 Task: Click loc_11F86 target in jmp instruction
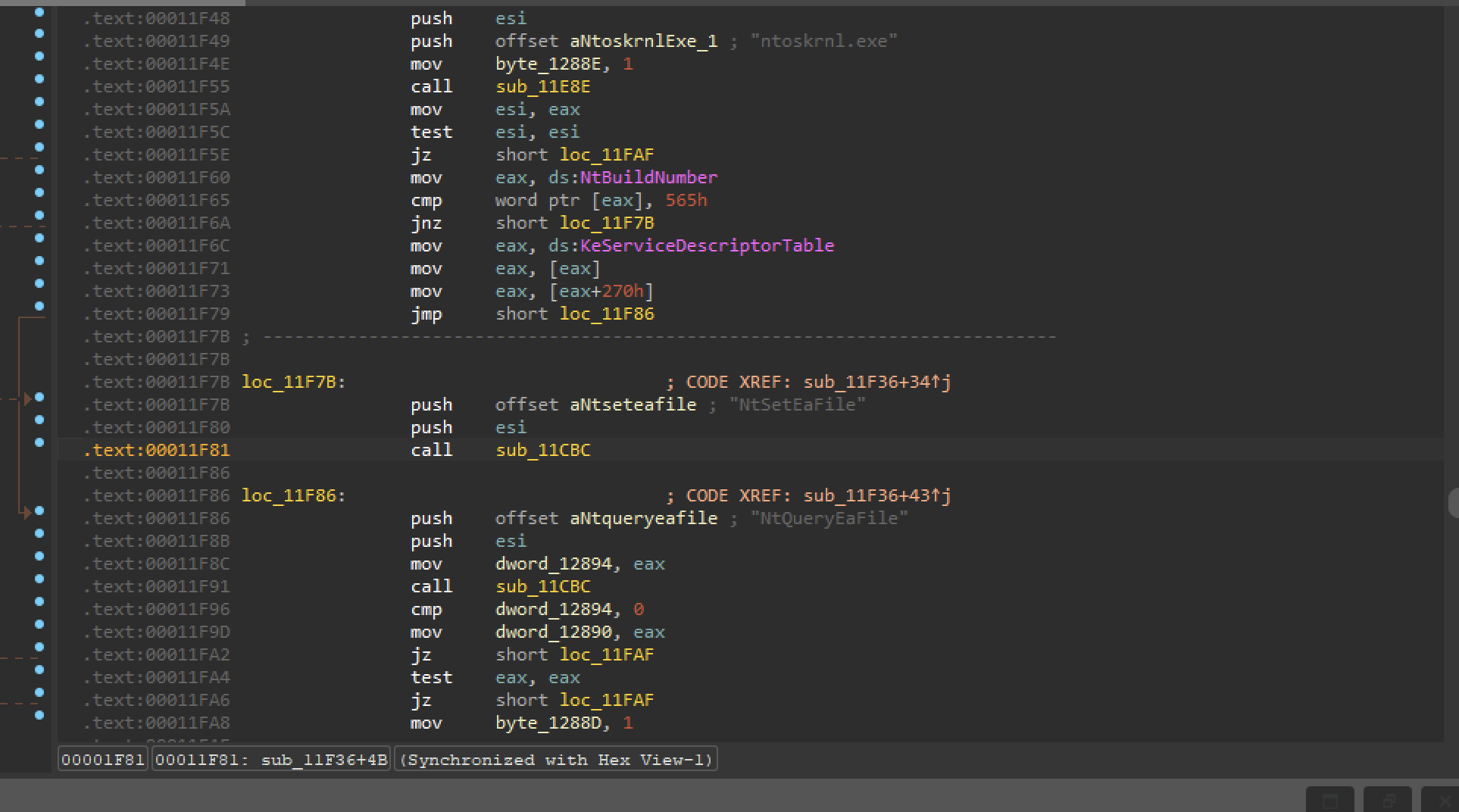click(x=607, y=314)
